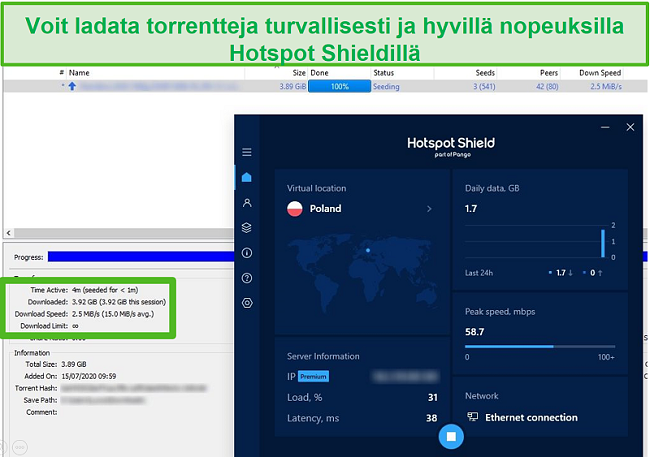Click seeding torrent upload arrow icon
650x457 pixels.
[x=72, y=86]
